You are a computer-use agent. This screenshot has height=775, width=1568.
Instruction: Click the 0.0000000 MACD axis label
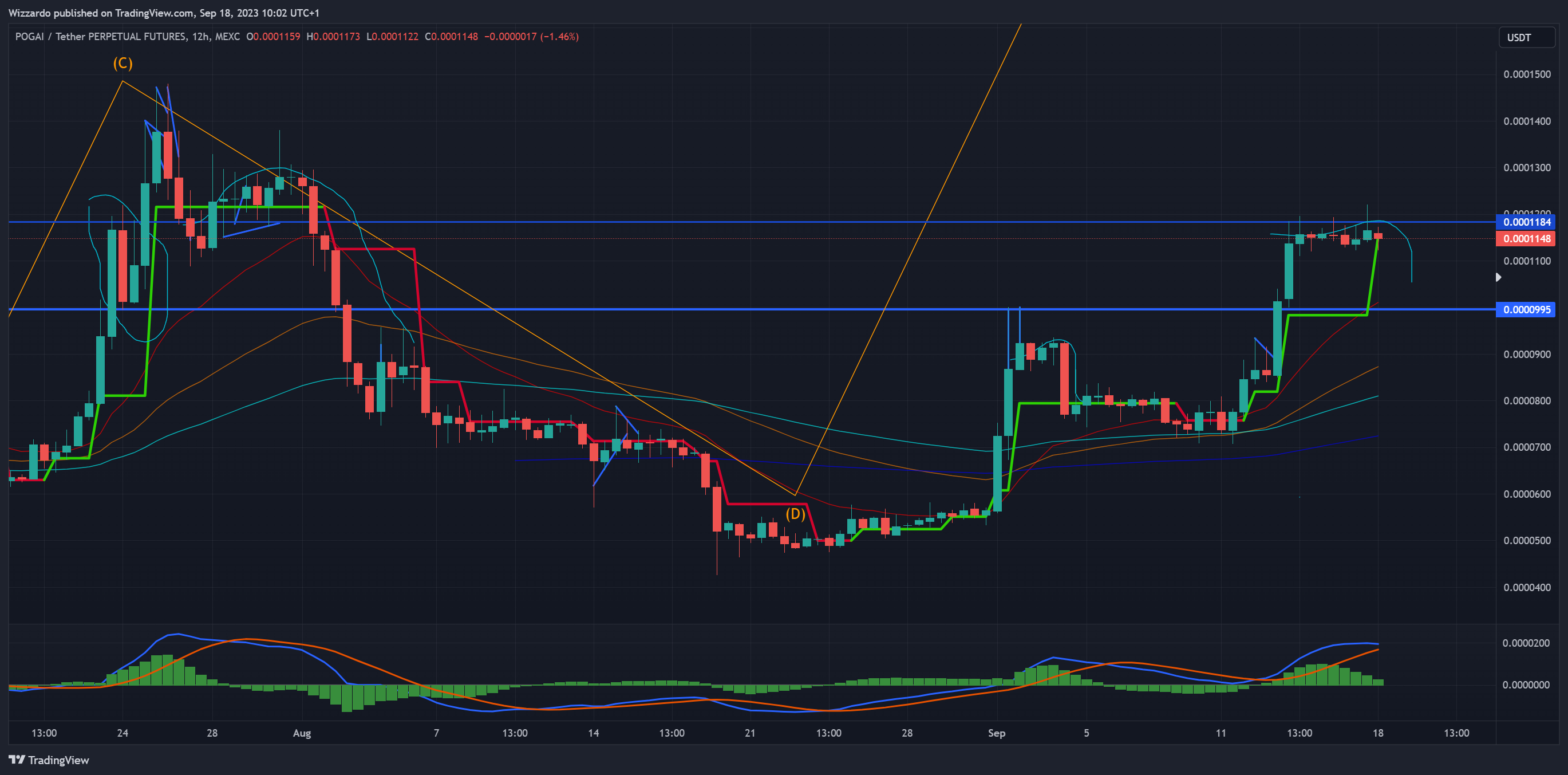pos(1526,685)
